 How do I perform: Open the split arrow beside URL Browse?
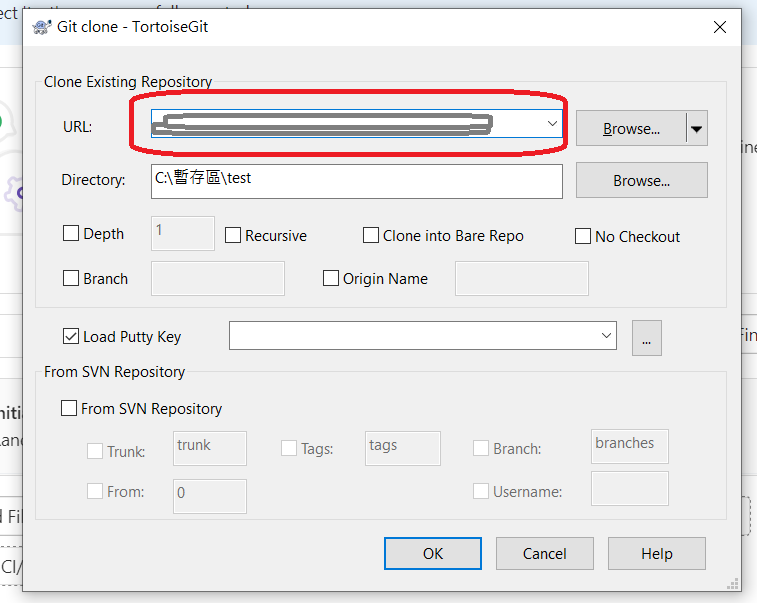coord(697,128)
